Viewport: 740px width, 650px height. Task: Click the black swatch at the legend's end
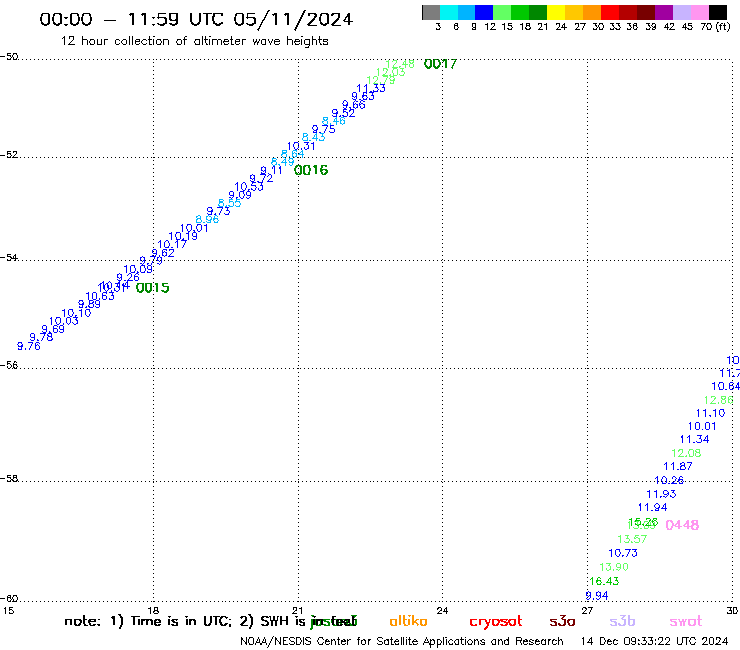tap(718, 12)
